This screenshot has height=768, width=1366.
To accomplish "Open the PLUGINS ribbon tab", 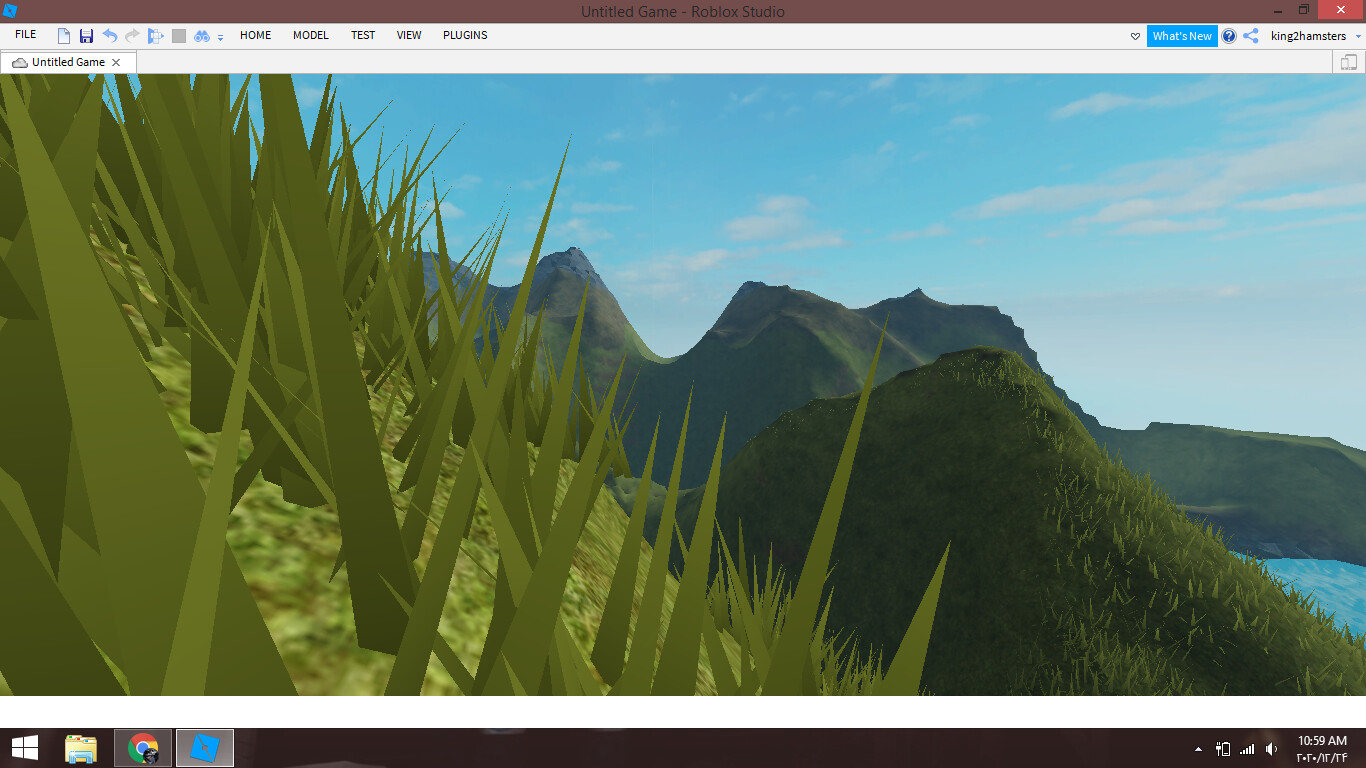I will point(465,35).
